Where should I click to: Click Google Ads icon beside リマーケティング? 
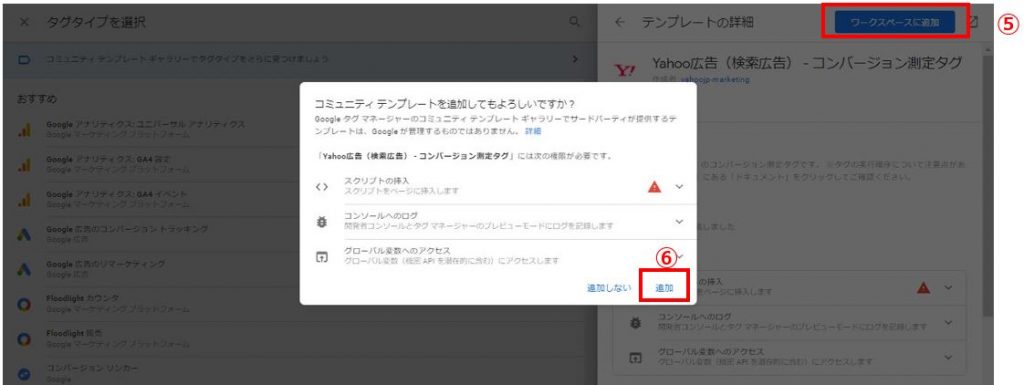tap(24, 270)
